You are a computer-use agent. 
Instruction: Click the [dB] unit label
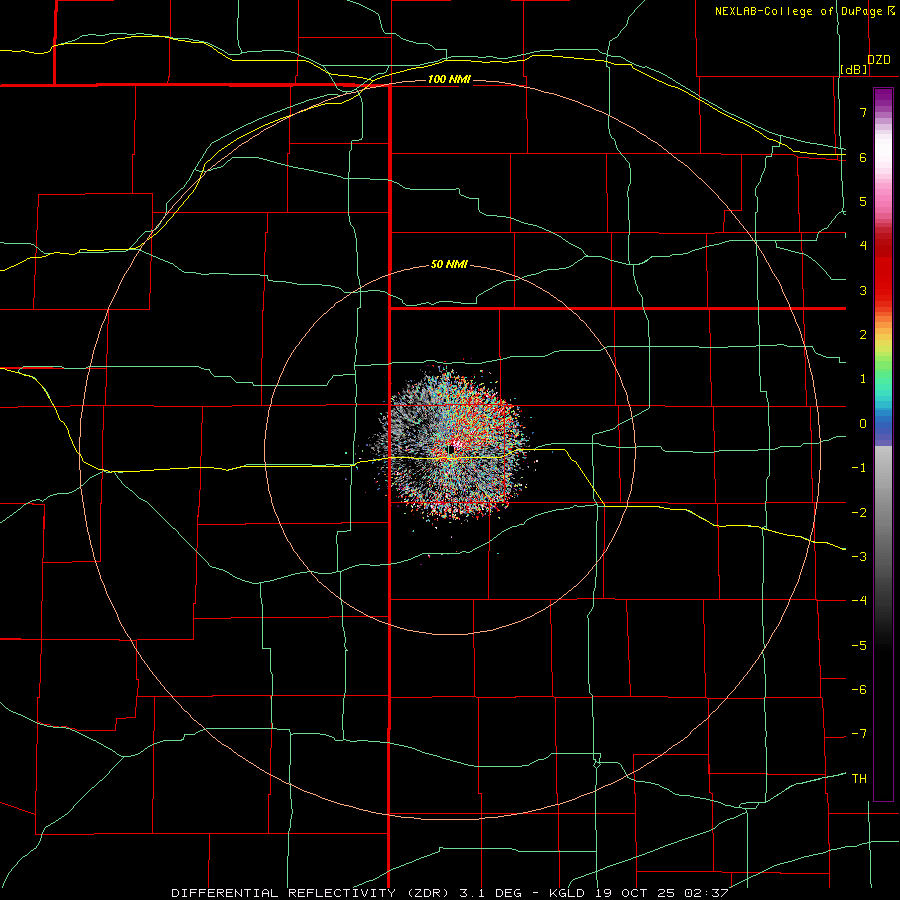point(854,69)
